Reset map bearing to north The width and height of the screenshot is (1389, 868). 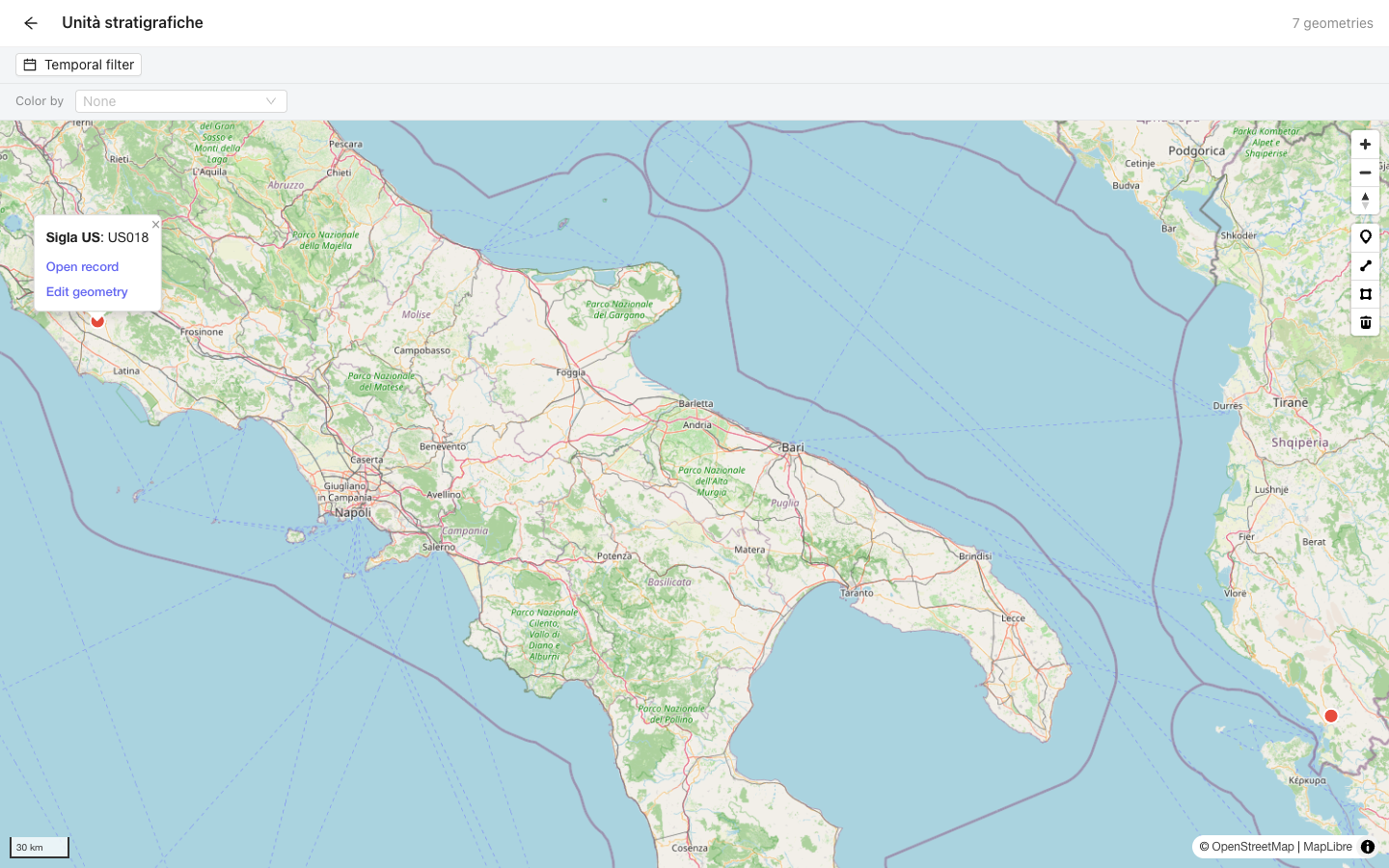(1365, 201)
